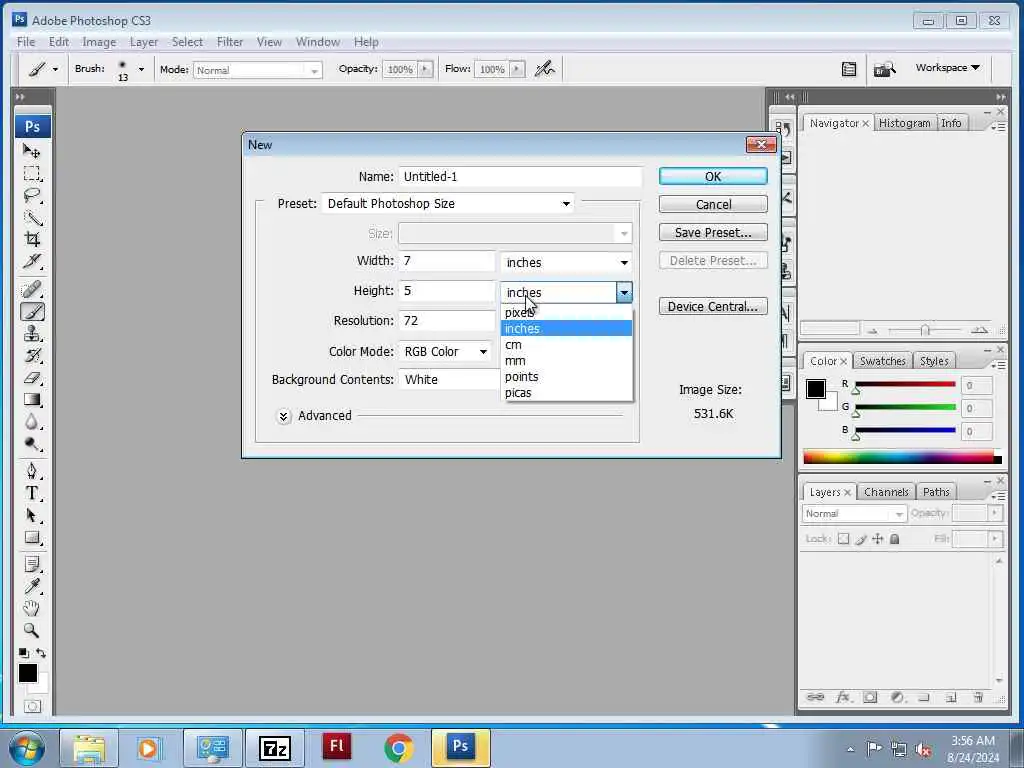This screenshot has height=768, width=1024.
Task: Open the Windows Start menu
Action: [x=25, y=748]
